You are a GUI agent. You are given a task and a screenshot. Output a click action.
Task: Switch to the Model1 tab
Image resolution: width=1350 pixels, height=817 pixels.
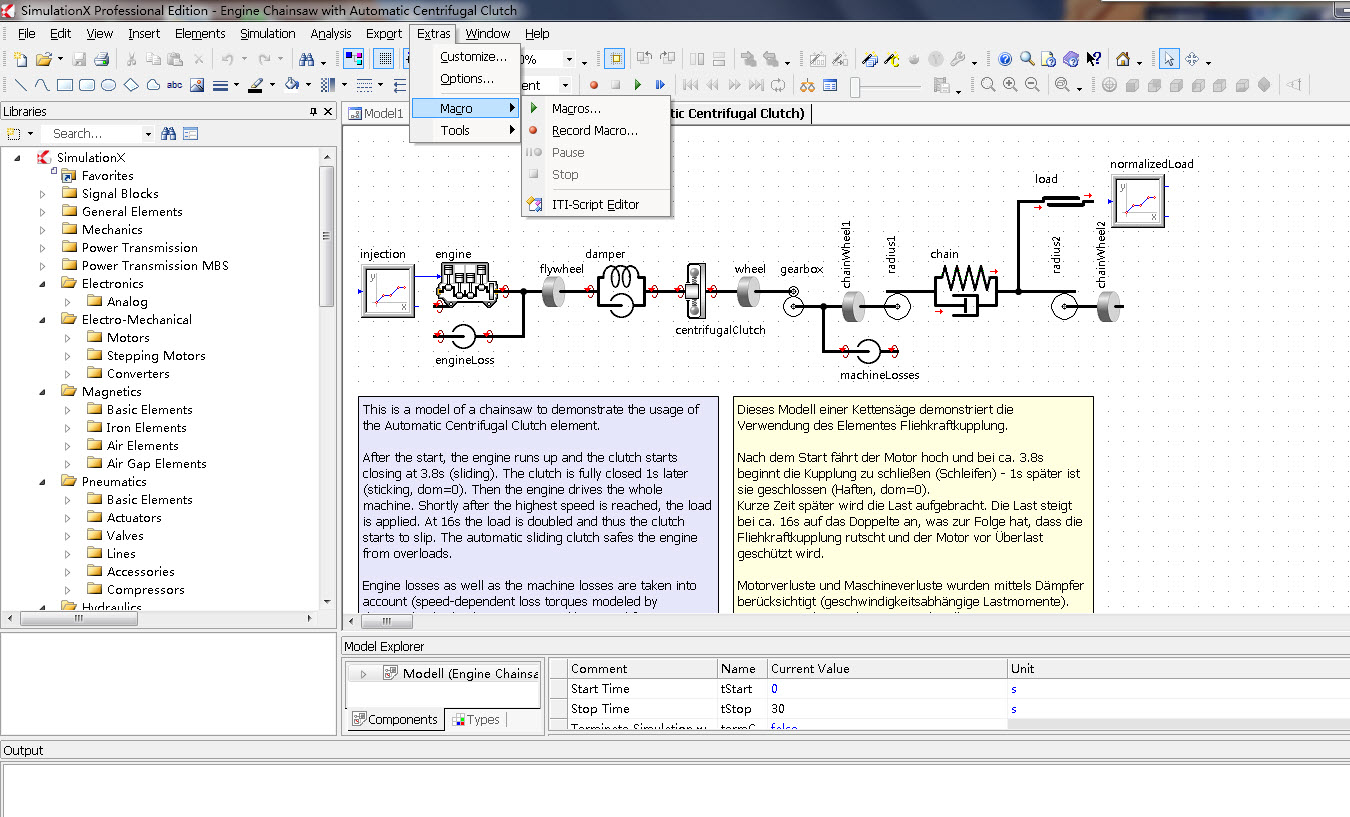[376, 114]
